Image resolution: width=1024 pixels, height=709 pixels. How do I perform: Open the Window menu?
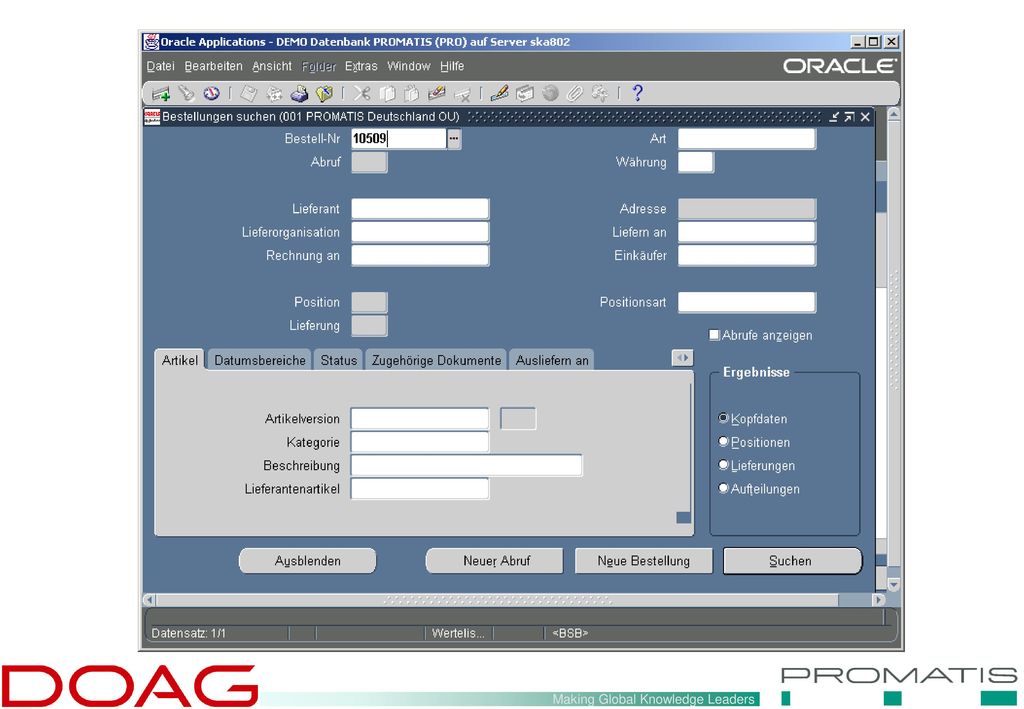(409, 66)
